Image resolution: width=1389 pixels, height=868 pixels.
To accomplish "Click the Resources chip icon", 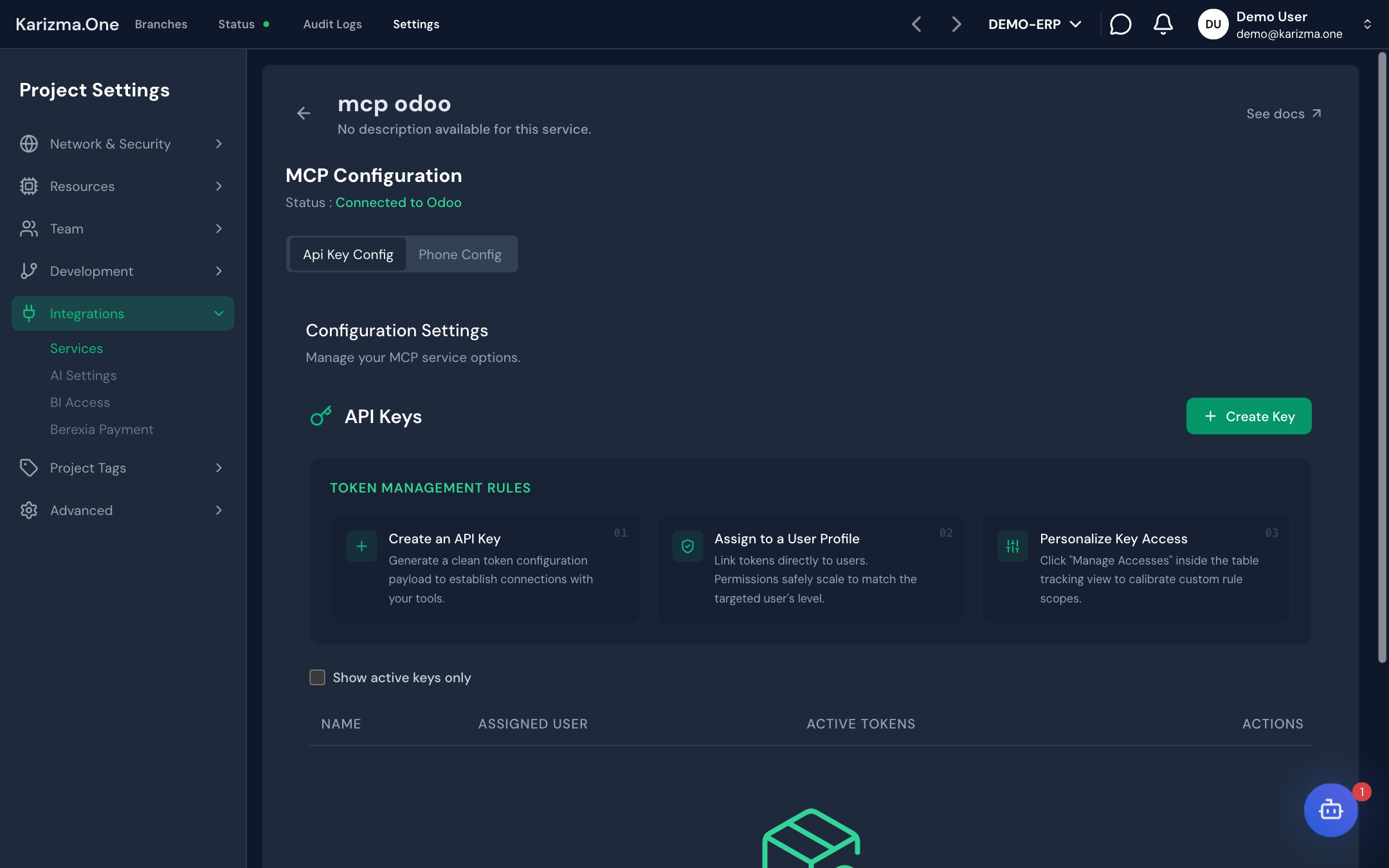I will (29, 186).
